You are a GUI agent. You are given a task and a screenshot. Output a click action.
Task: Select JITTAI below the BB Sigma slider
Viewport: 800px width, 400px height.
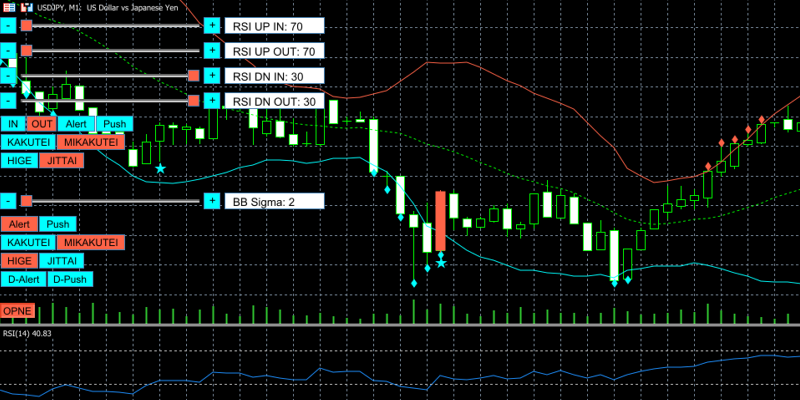click(x=65, y=261)
